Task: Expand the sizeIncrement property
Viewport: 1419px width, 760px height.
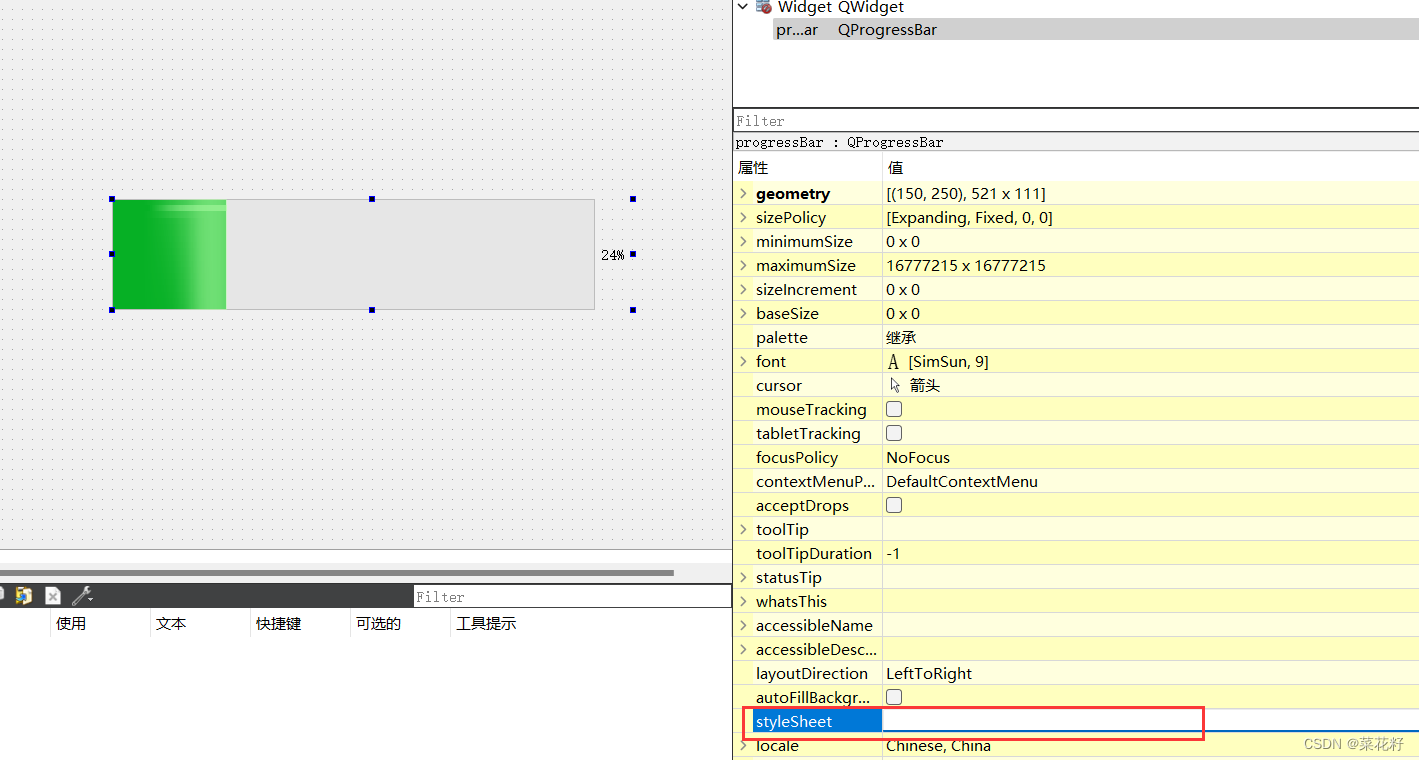Action: pos(743,289)
